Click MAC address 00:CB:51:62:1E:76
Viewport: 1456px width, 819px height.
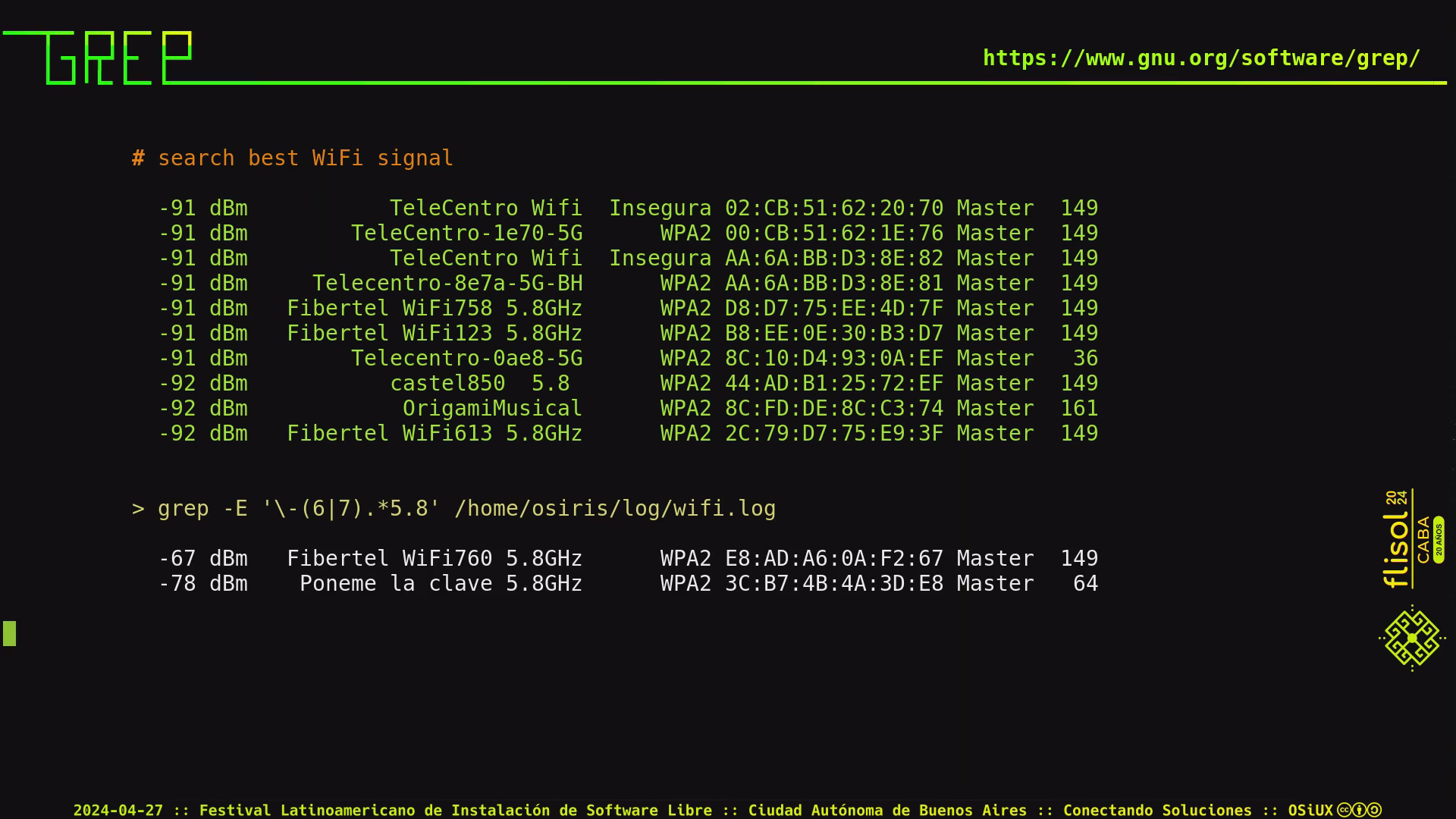834,233
